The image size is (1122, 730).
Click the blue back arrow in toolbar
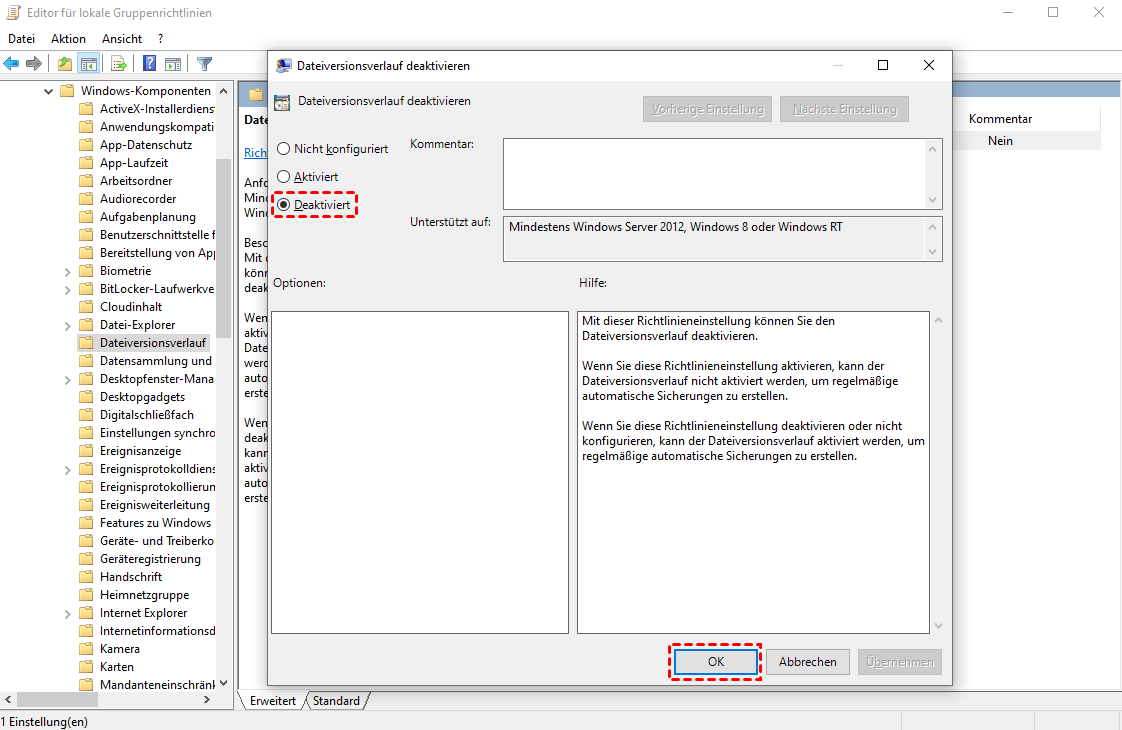pyautogui.click(x=12, y=64)
